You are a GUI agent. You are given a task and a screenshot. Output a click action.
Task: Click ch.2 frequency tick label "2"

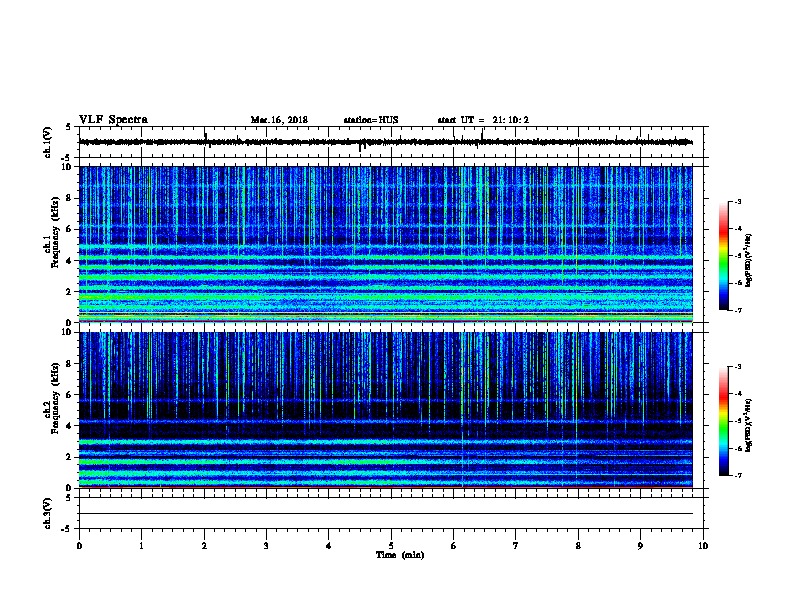69,457
